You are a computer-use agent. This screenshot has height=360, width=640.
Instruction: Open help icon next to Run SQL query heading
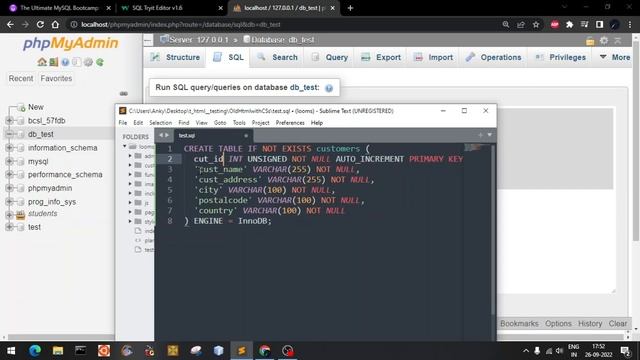(x=329, y=88)
